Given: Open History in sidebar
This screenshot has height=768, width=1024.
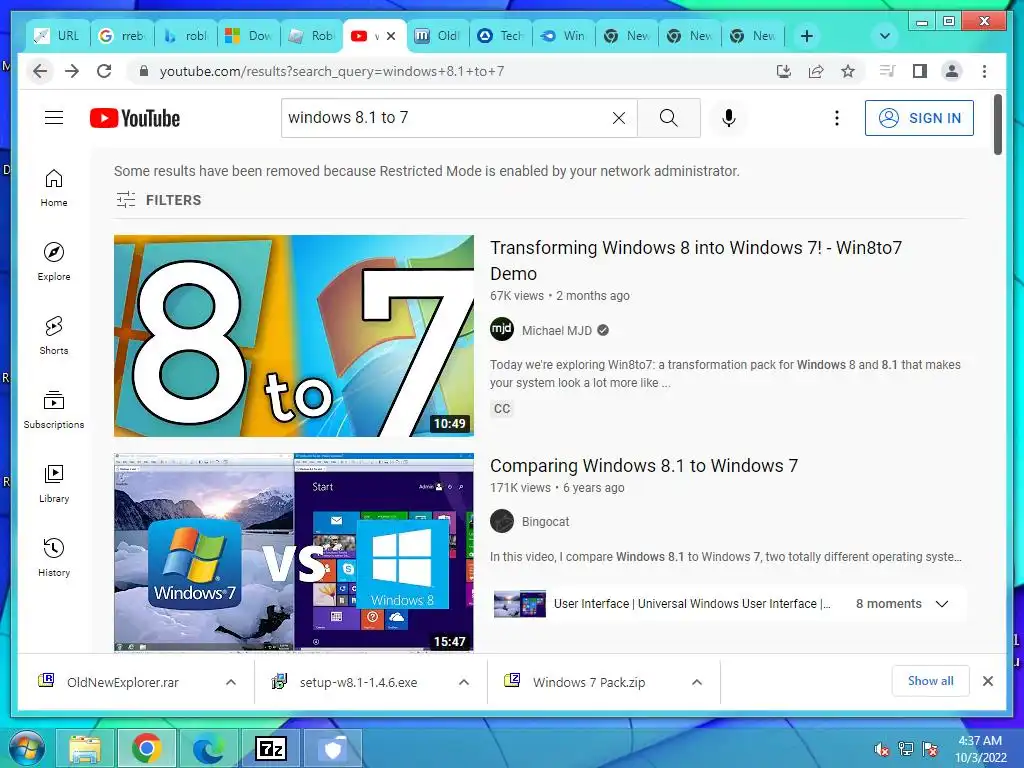Looking at the screenshot, I should coord(54,558).
